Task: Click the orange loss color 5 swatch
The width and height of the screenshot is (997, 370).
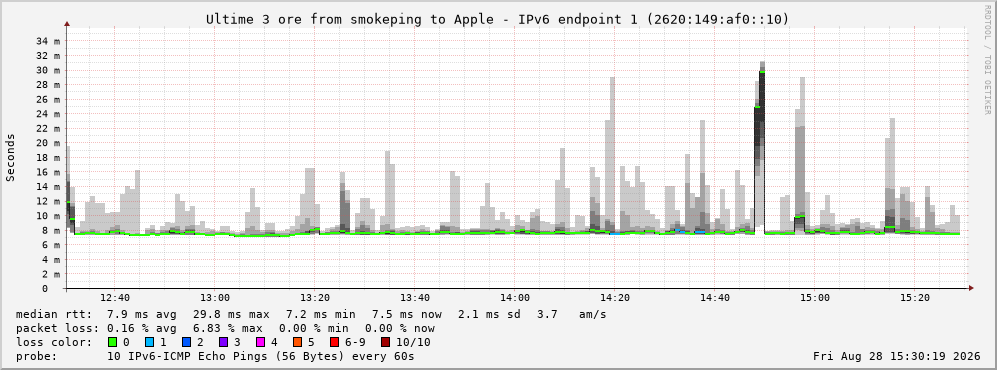Action: [x=297, y=342]
